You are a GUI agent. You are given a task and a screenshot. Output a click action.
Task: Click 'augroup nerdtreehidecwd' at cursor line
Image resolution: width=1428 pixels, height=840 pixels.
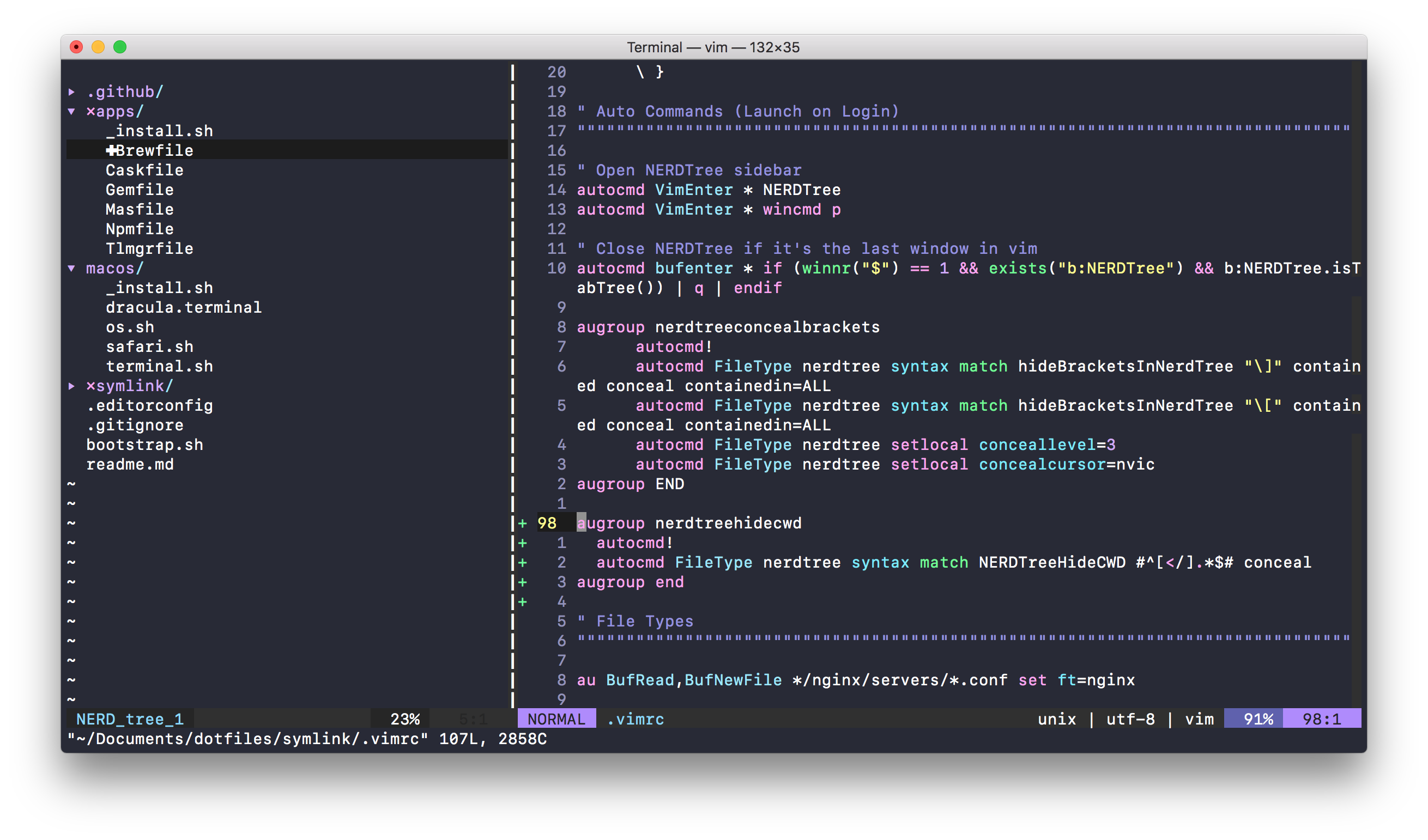(689, 523)
